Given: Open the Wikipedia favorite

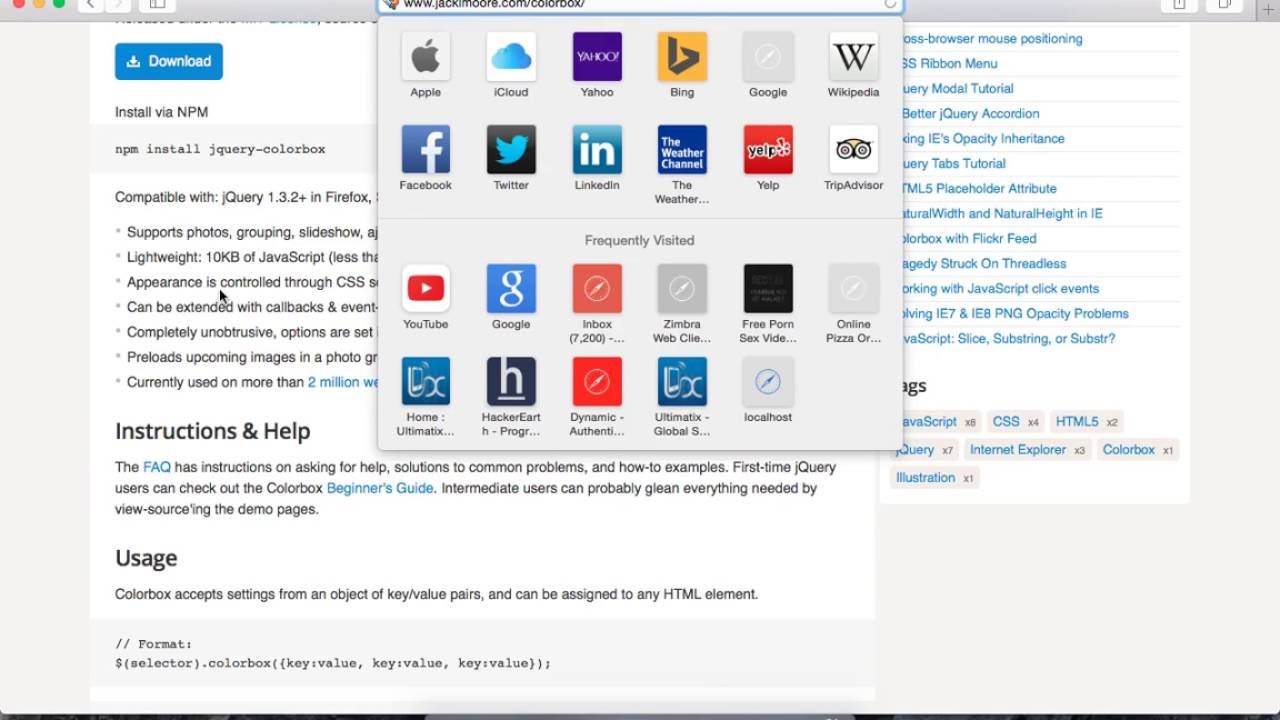Looking at the screenshot, I should [x=853, y=57].
